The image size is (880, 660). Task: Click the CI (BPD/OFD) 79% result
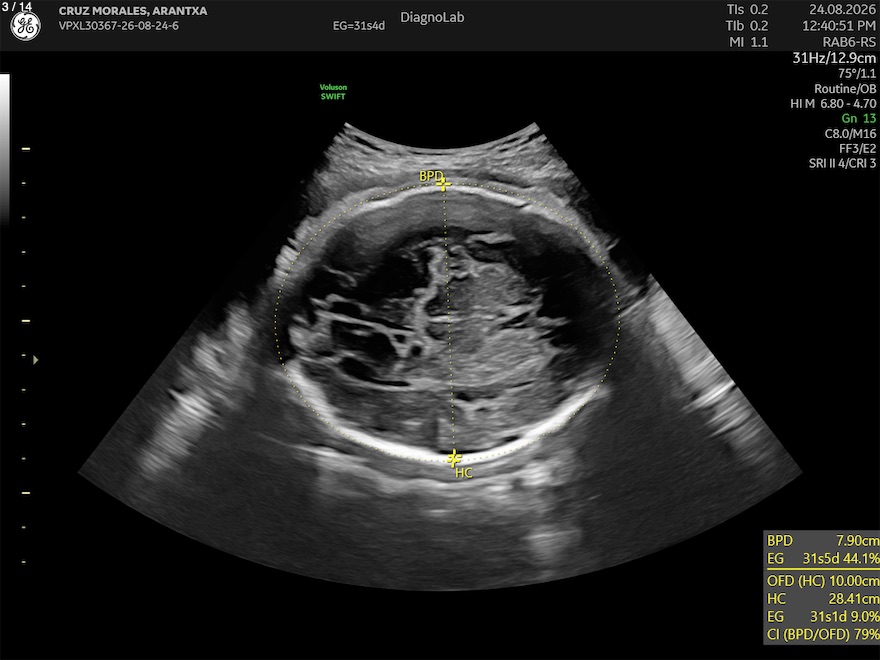click(823, 634)
